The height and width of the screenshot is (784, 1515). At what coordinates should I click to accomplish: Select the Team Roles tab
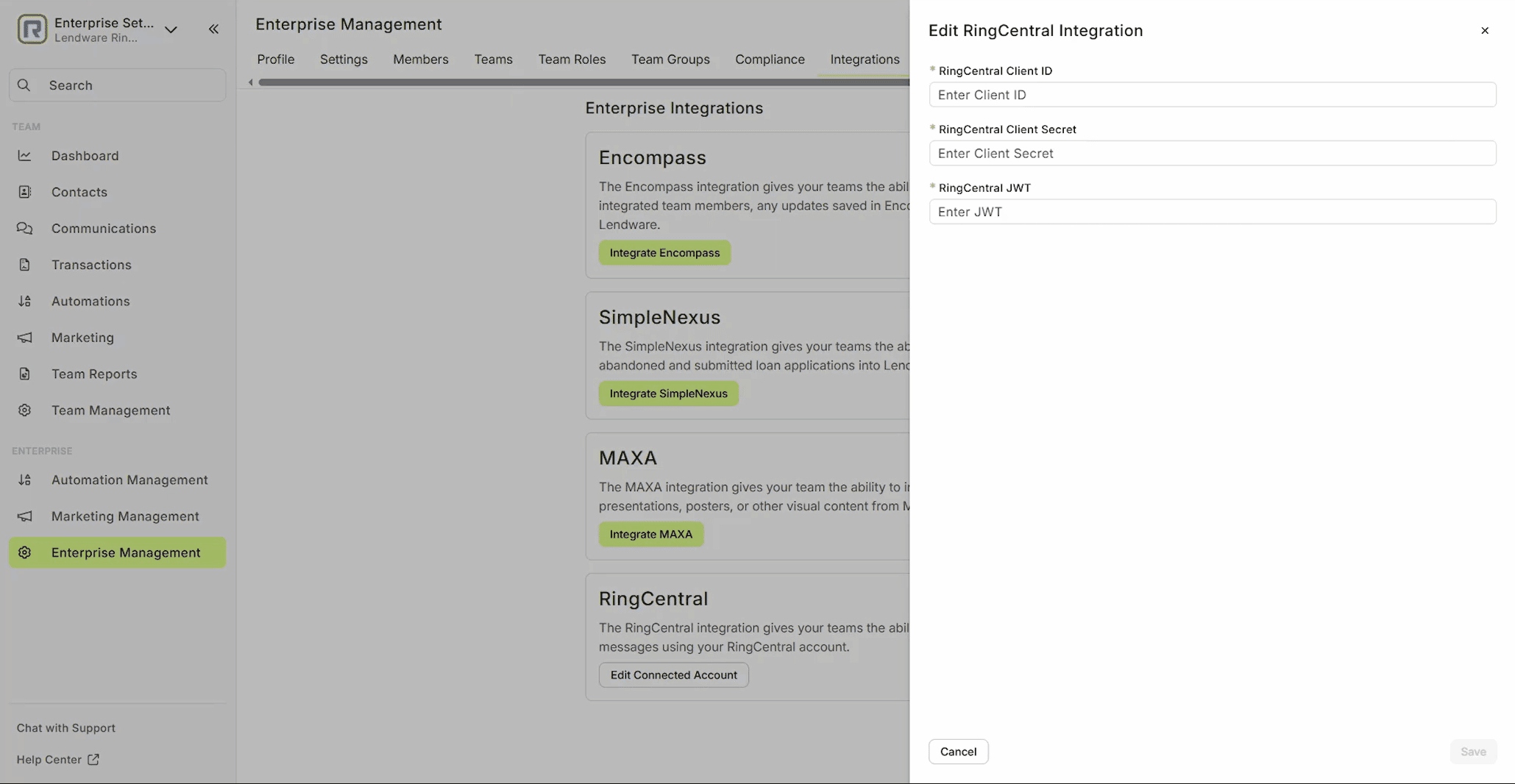coord(572,60)
